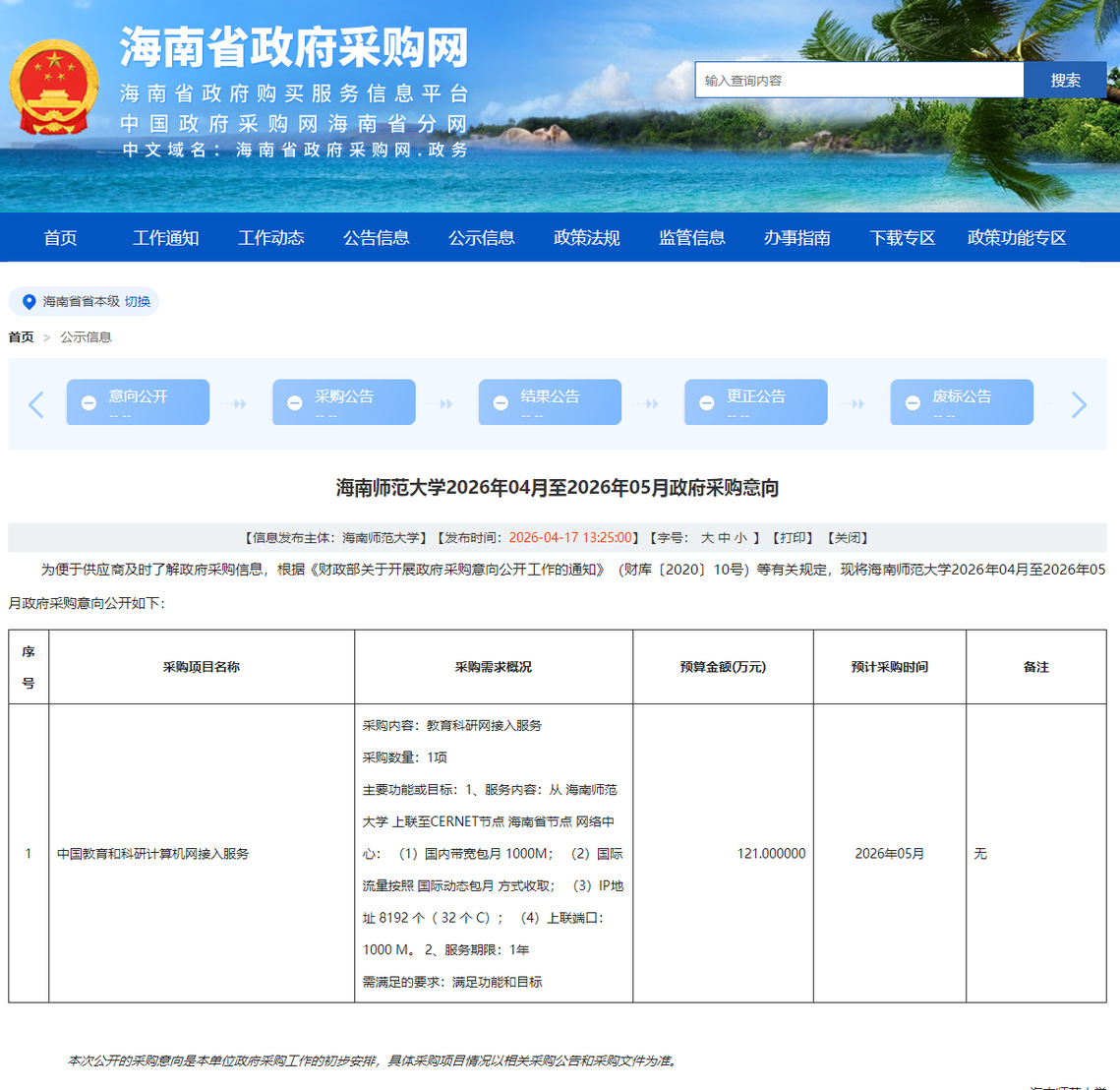
Task: Click minus icon on 采购公告 step
Action: (294, 403)
